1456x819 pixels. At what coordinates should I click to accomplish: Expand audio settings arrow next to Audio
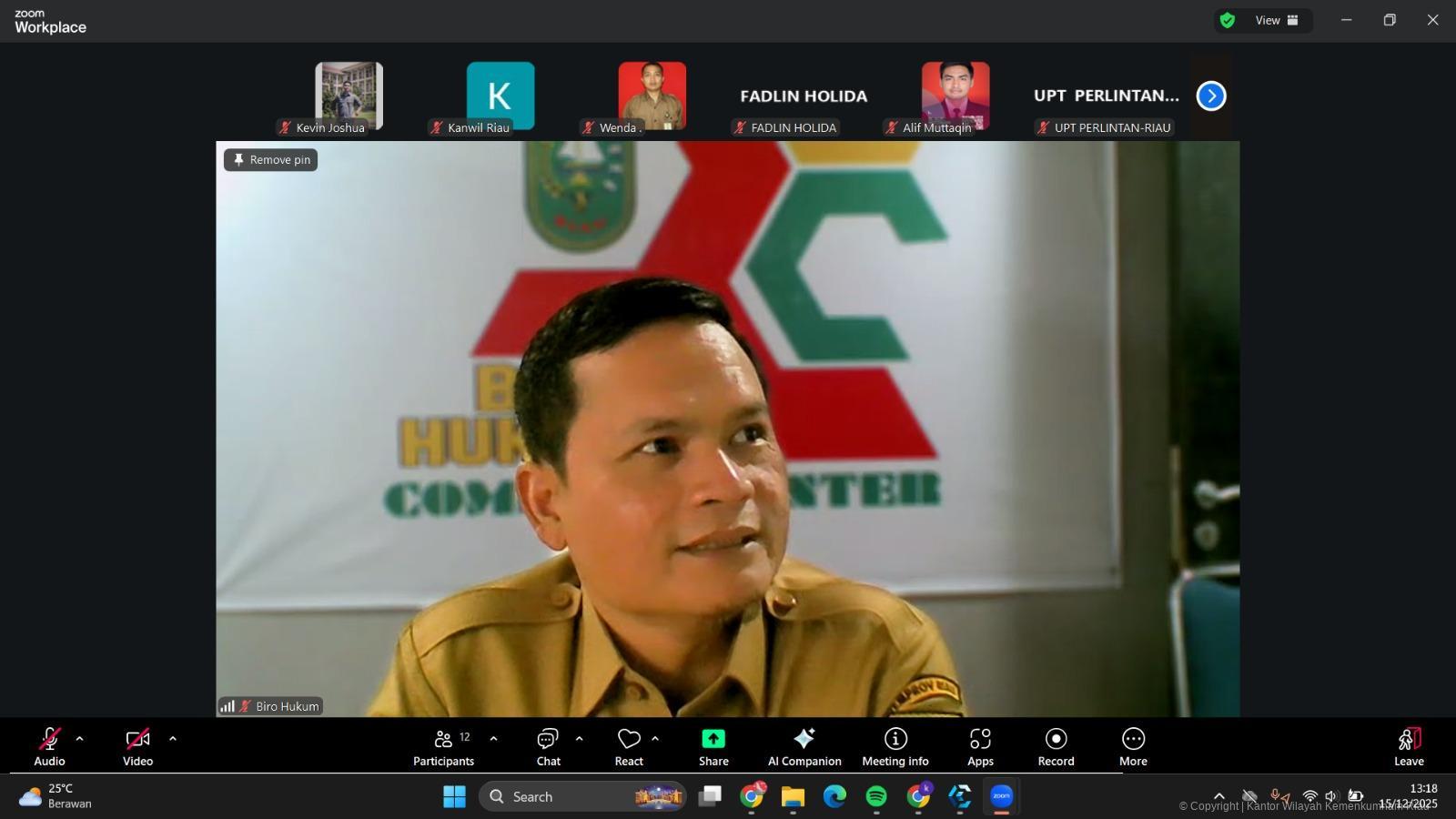click(80, 739)
